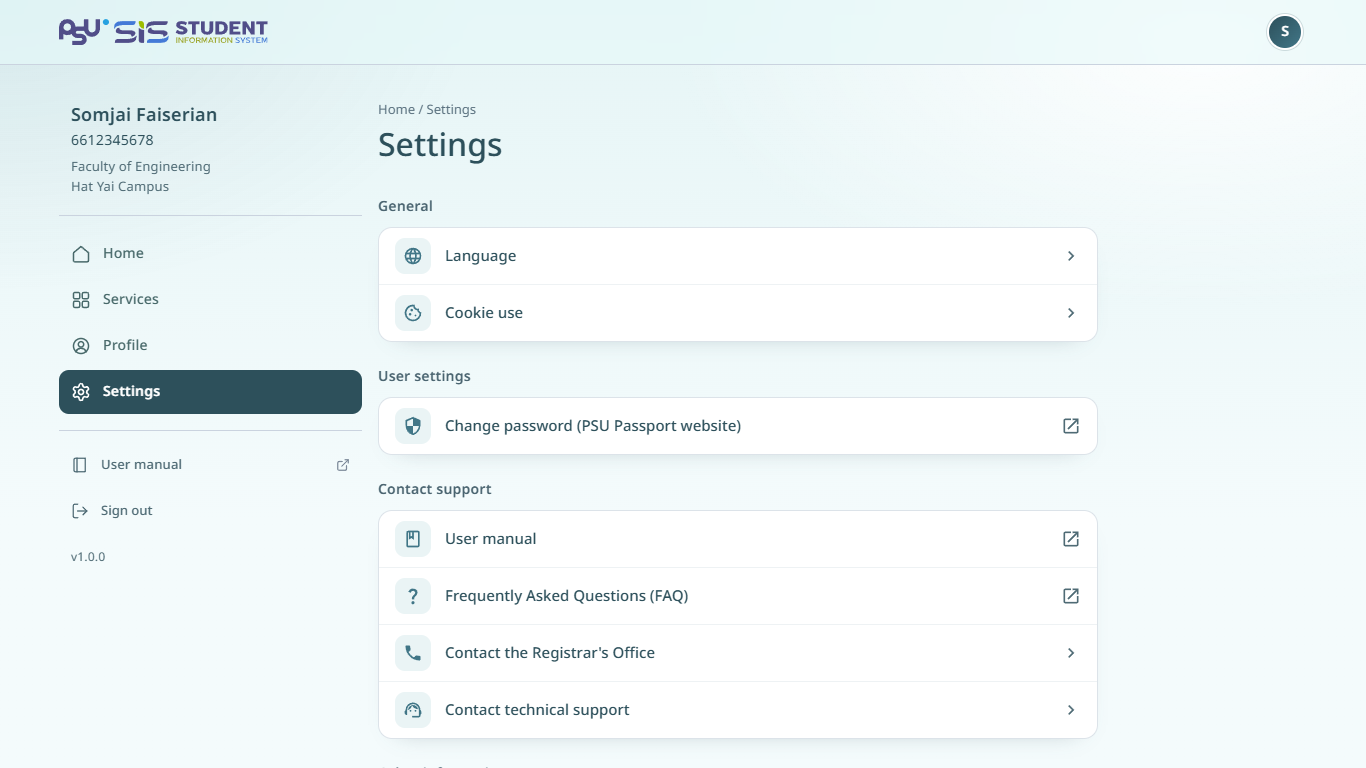Click the Faculty of Engineering text
1366x768 pixels.
(x=141, y=167)
